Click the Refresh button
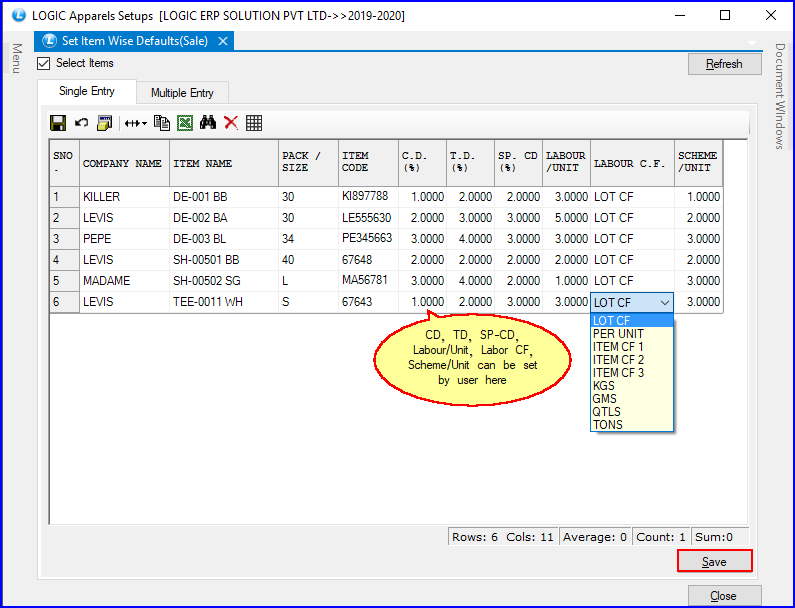Screen dimensions: 795x608 tap(725, 64)
